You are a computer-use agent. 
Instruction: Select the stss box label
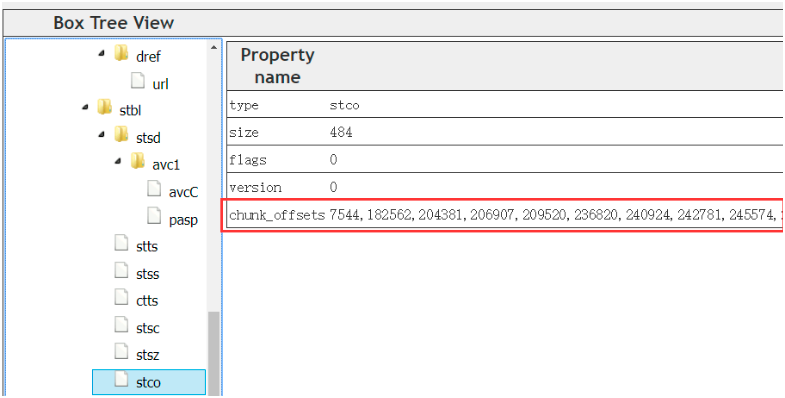pos(147,274)
